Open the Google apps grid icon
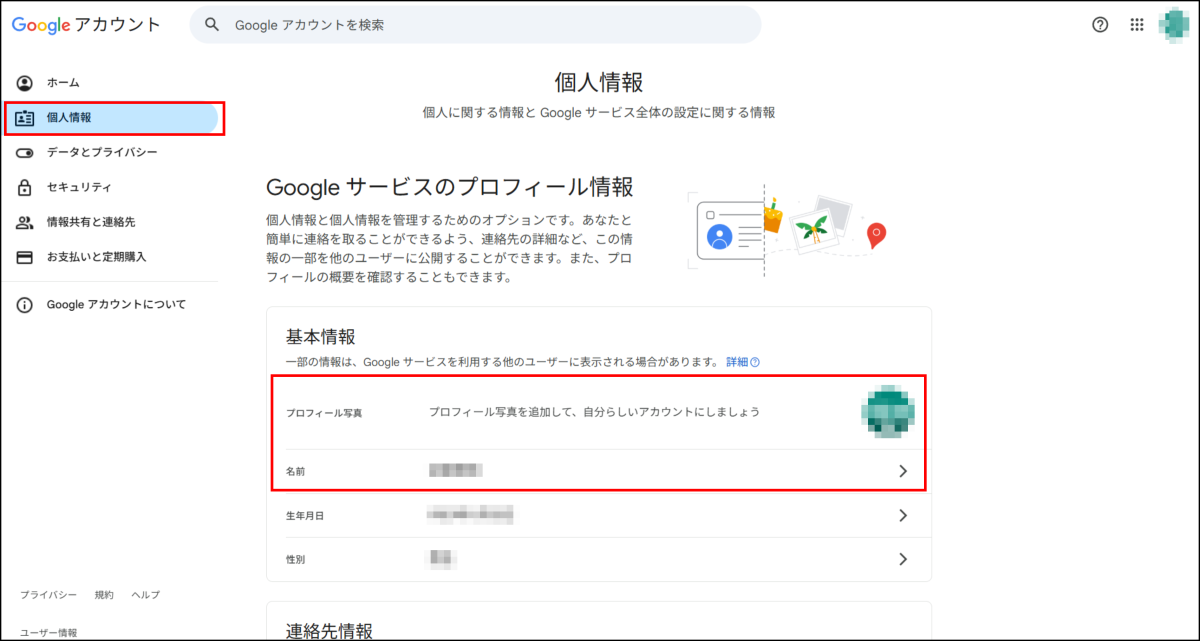The height and width of the screenshot is (641, 1200). (1137, 25)
